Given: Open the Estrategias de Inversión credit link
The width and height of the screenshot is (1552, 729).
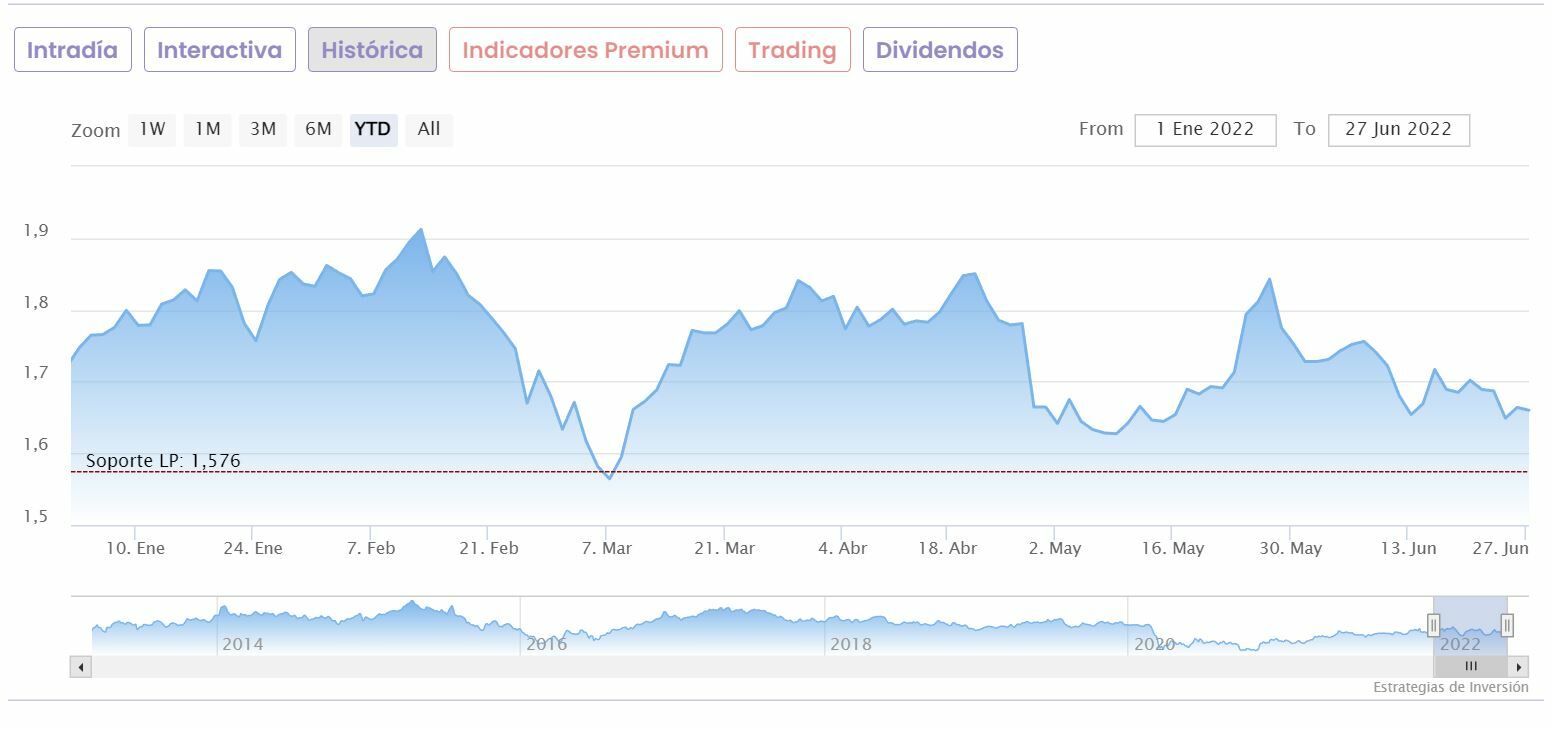Looking at the screenshot, I should (x=1450, y=688).
